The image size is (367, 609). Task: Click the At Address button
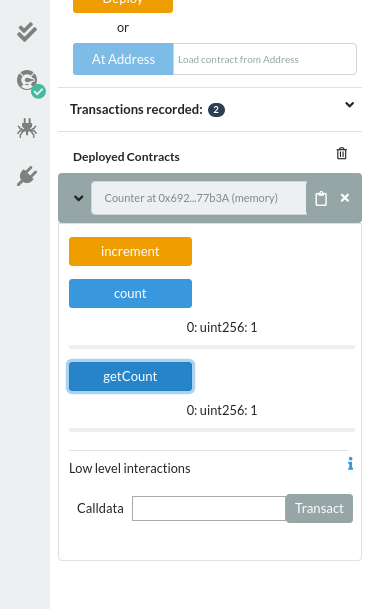(123, 59)
